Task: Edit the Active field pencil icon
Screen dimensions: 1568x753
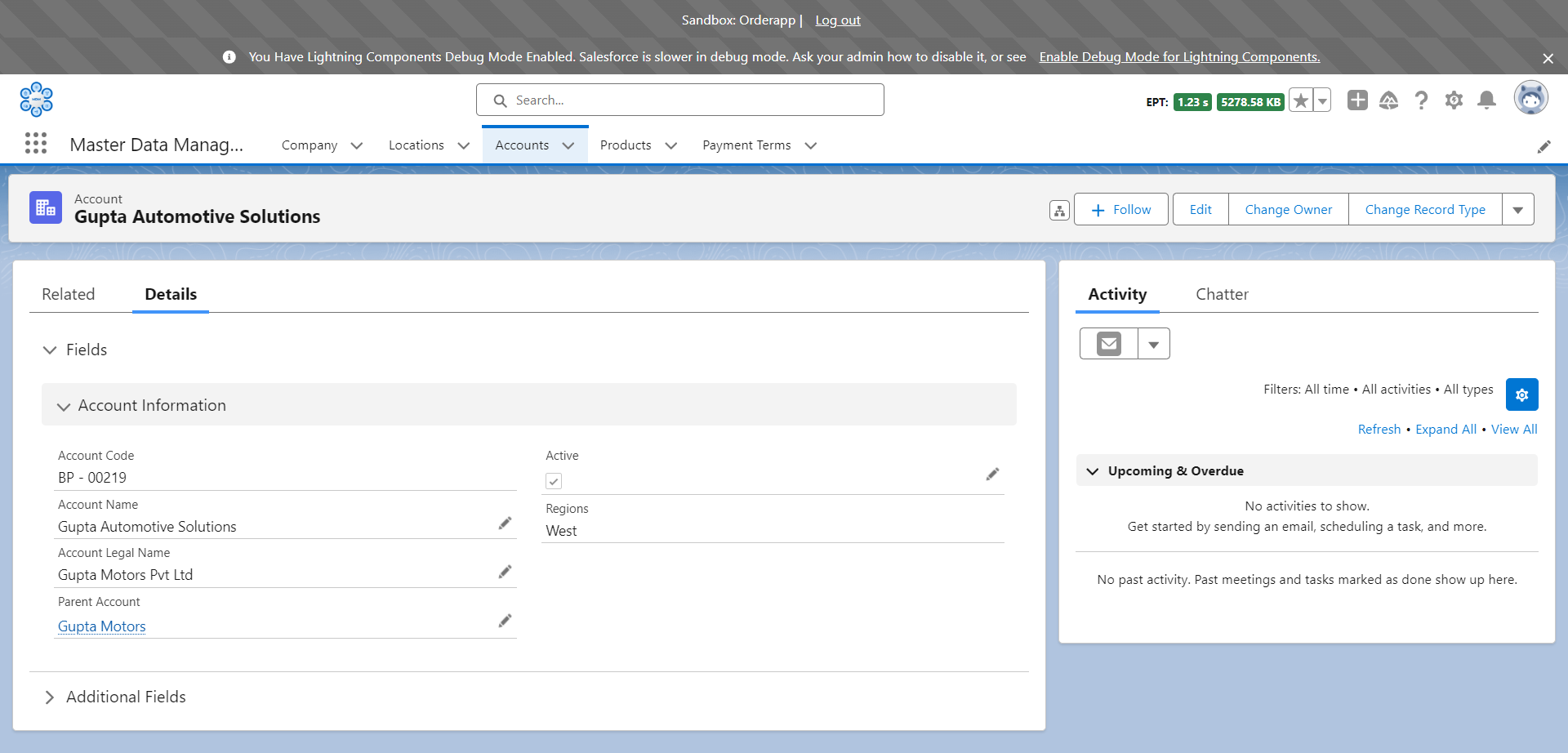Action: point(992,475)
